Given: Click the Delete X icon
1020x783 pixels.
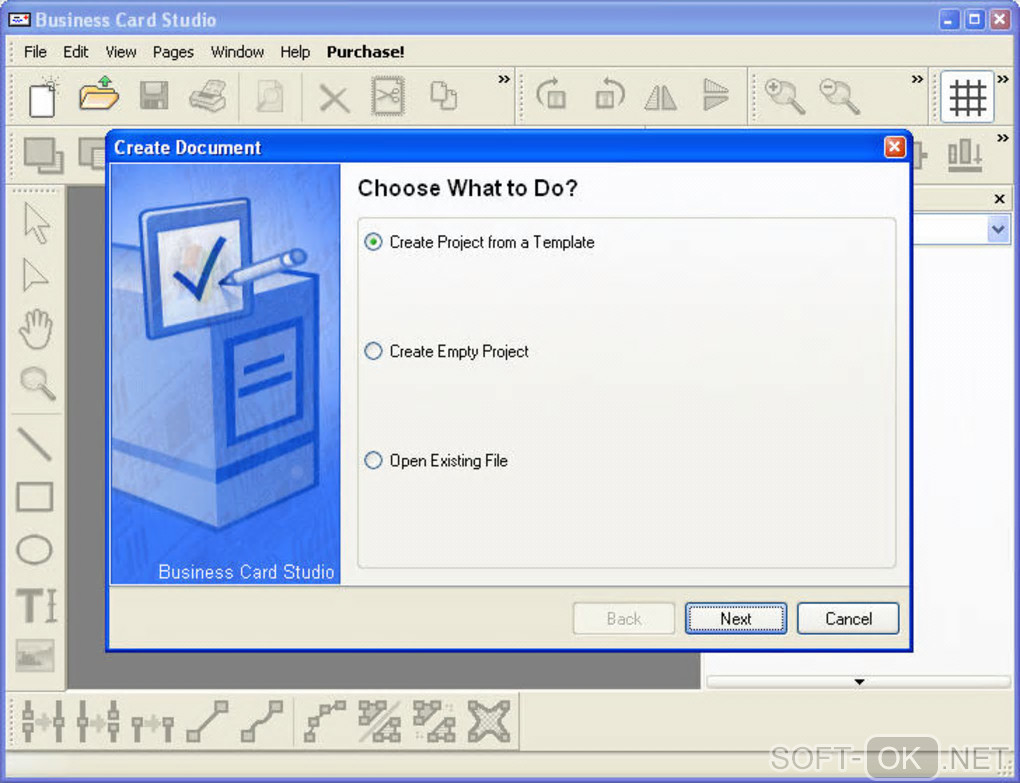Looking at the screenshot, I should (334, 100).
